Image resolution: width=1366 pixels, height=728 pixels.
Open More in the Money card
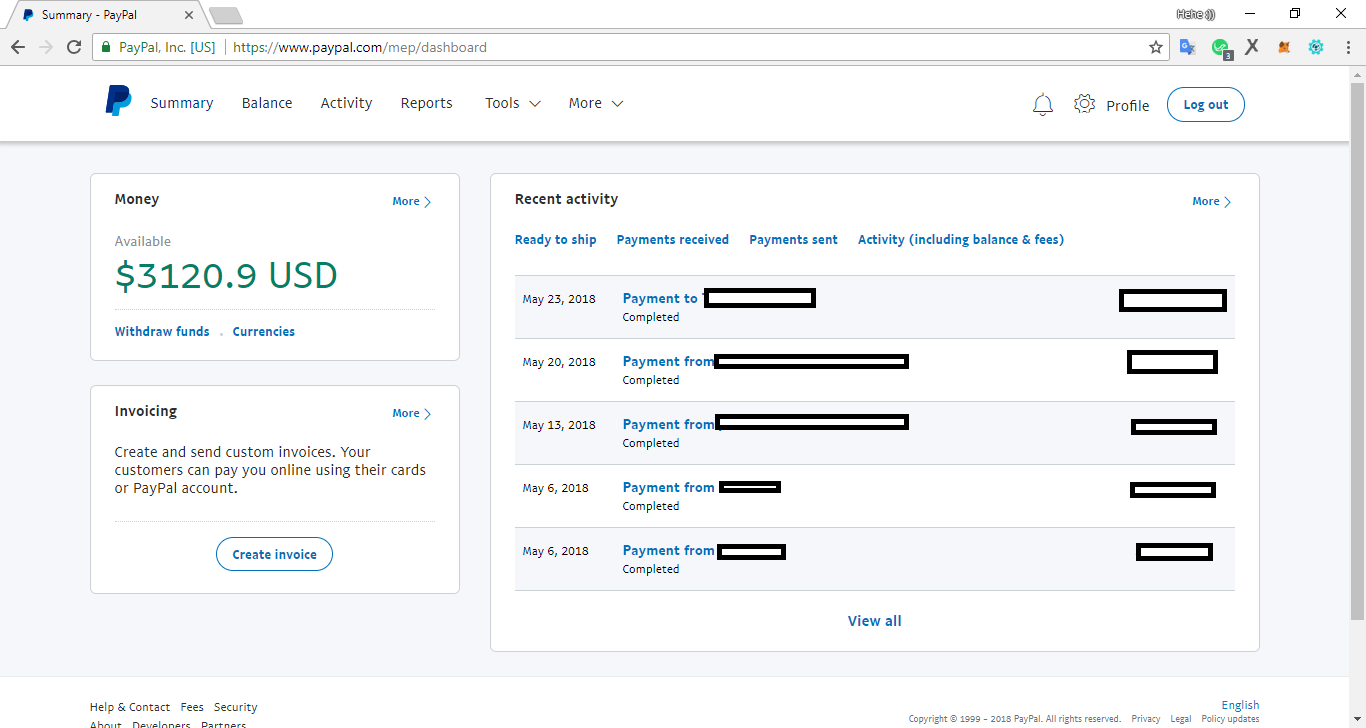click(412, 201)
